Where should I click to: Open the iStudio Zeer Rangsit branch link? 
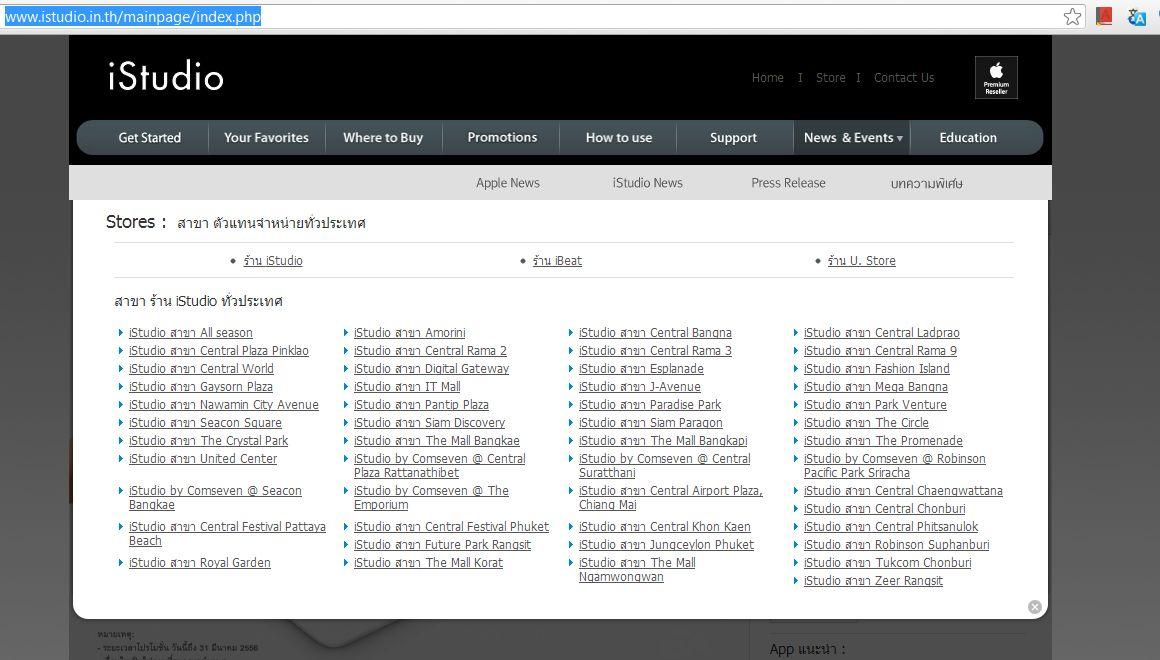pyautogui.click(x=873, y=581)
